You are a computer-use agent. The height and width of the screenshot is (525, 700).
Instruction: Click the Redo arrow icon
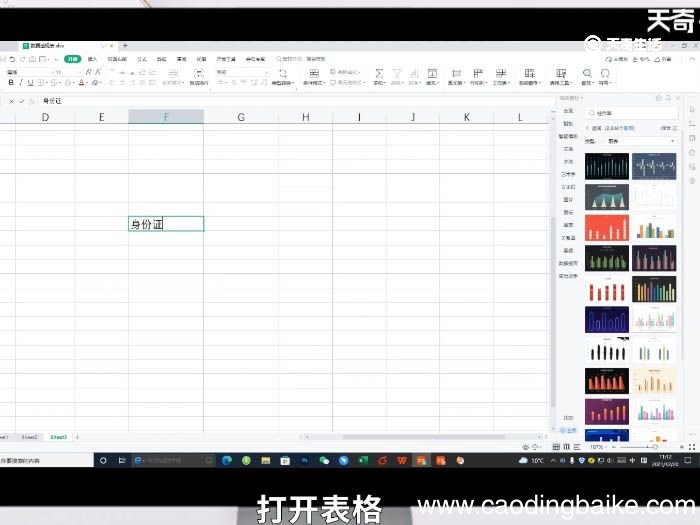click(22, 59)
